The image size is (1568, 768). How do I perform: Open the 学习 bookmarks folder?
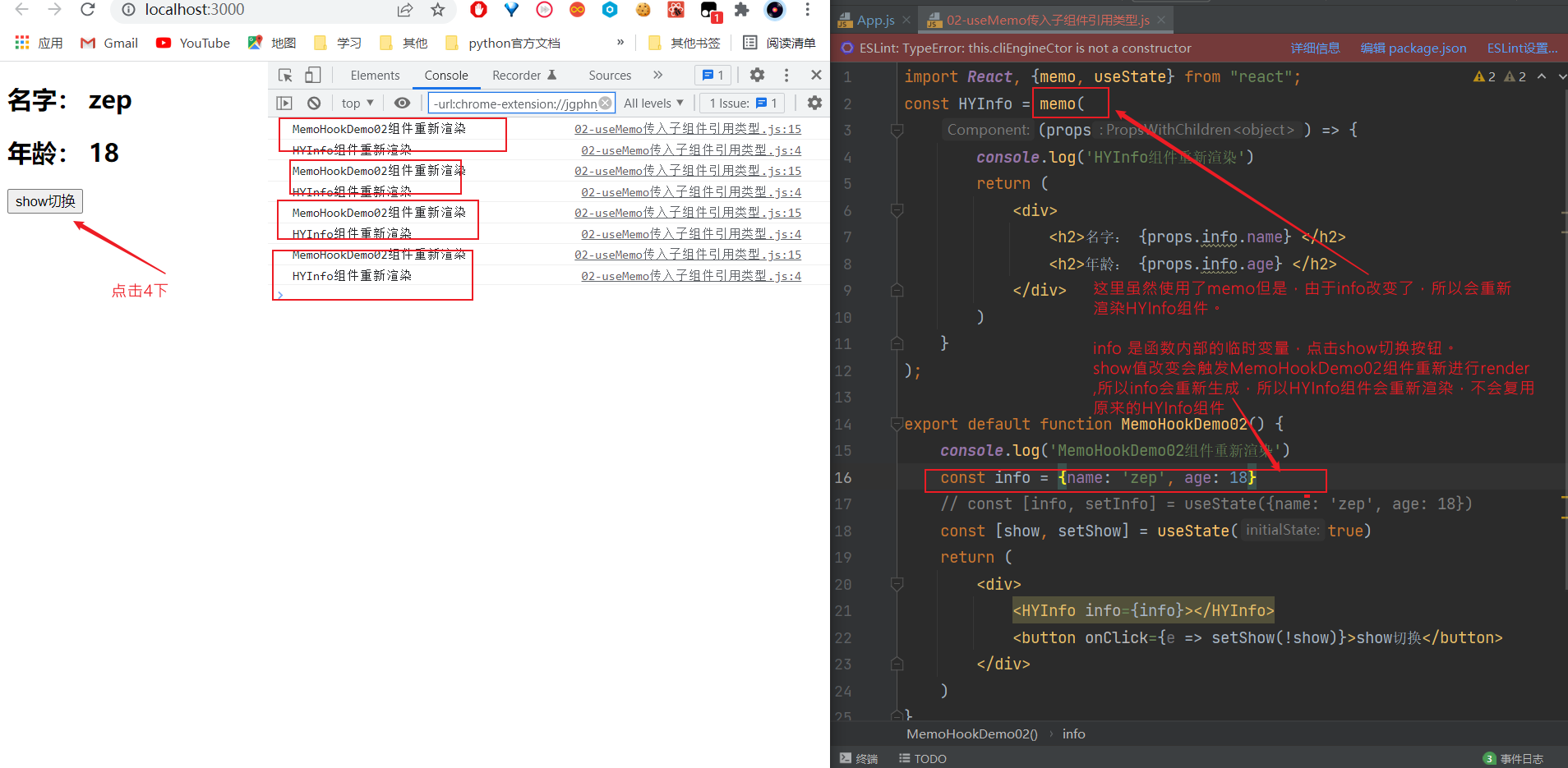338,43
